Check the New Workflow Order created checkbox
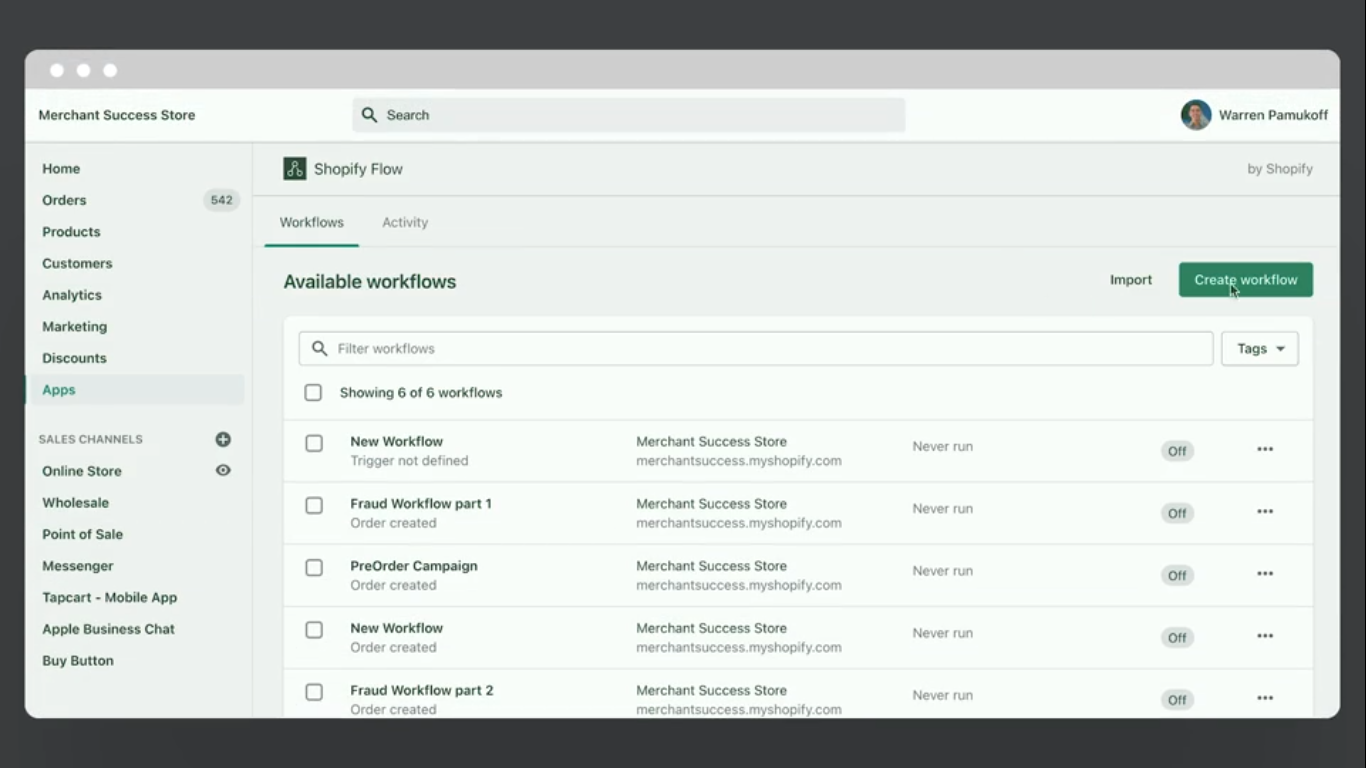The height and width of the screenshot is (768, 1366). (x=314, y=629)
